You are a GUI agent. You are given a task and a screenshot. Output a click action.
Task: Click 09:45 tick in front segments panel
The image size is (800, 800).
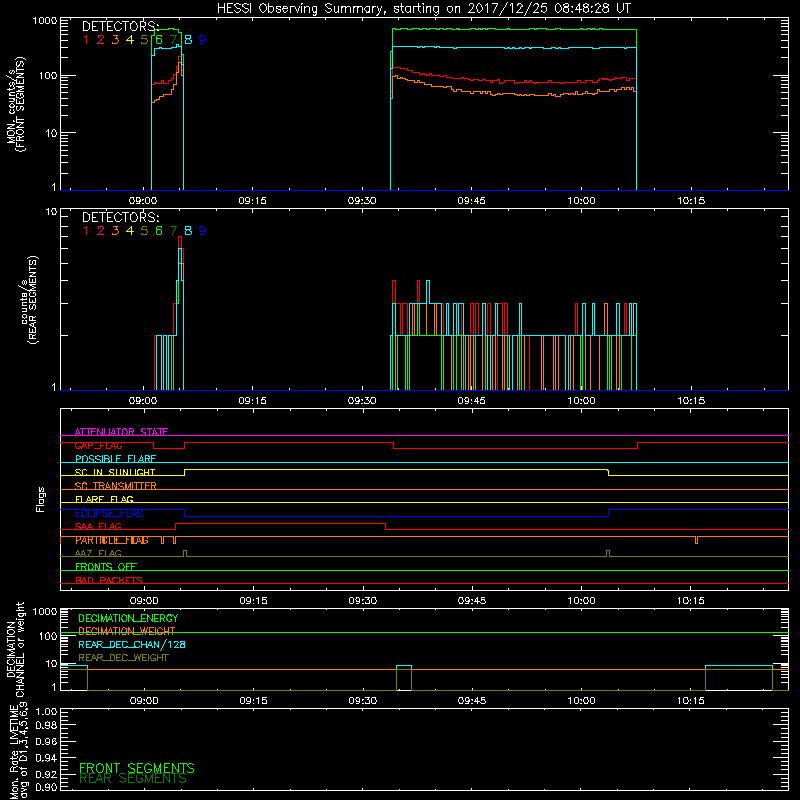click(471, 201)
